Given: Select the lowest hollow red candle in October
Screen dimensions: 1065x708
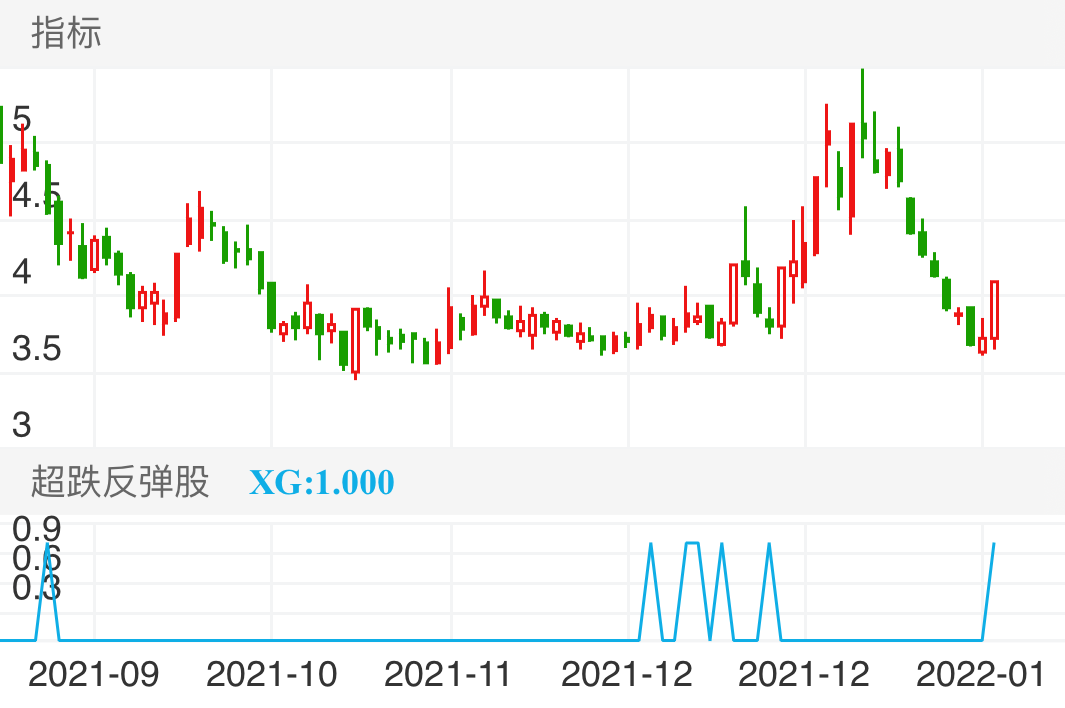Looking at the screenshot, I should click(x=355, y=340).
